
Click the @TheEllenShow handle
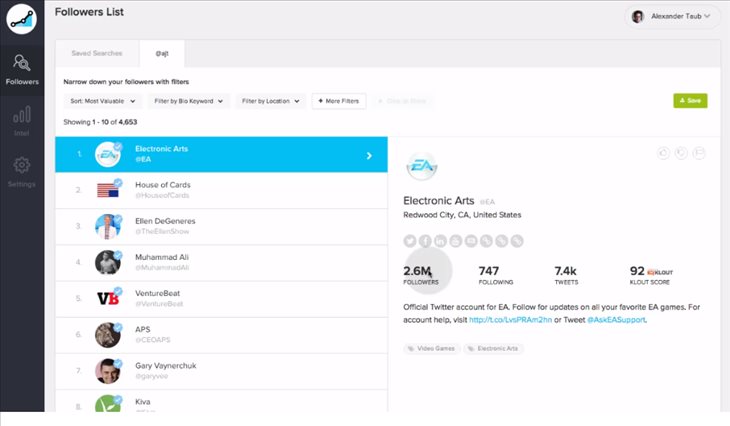(162, 231)
